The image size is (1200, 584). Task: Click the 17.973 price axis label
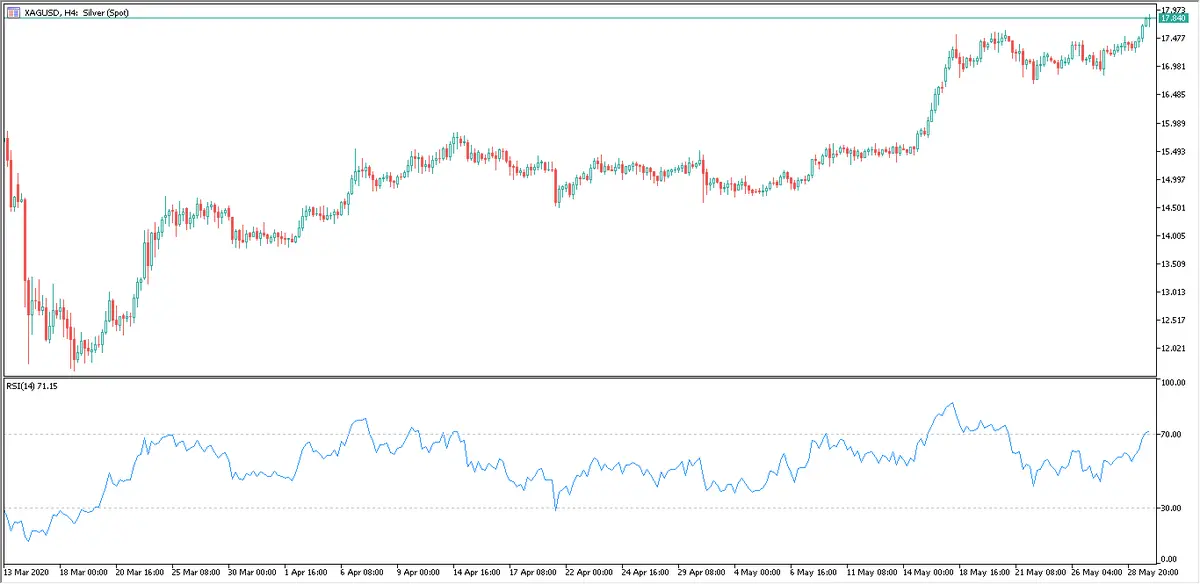pyautogui.click(x=1172, y=9)
